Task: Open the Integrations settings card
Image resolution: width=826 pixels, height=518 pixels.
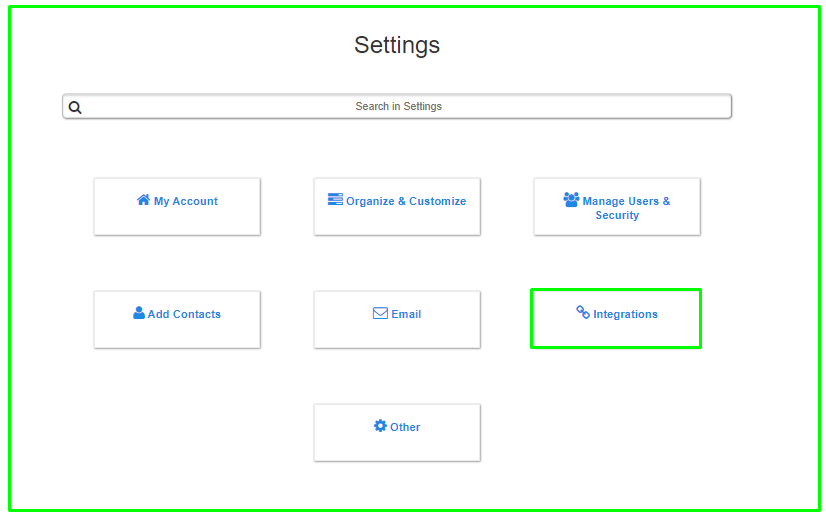Action: click(x=616, y=319)
